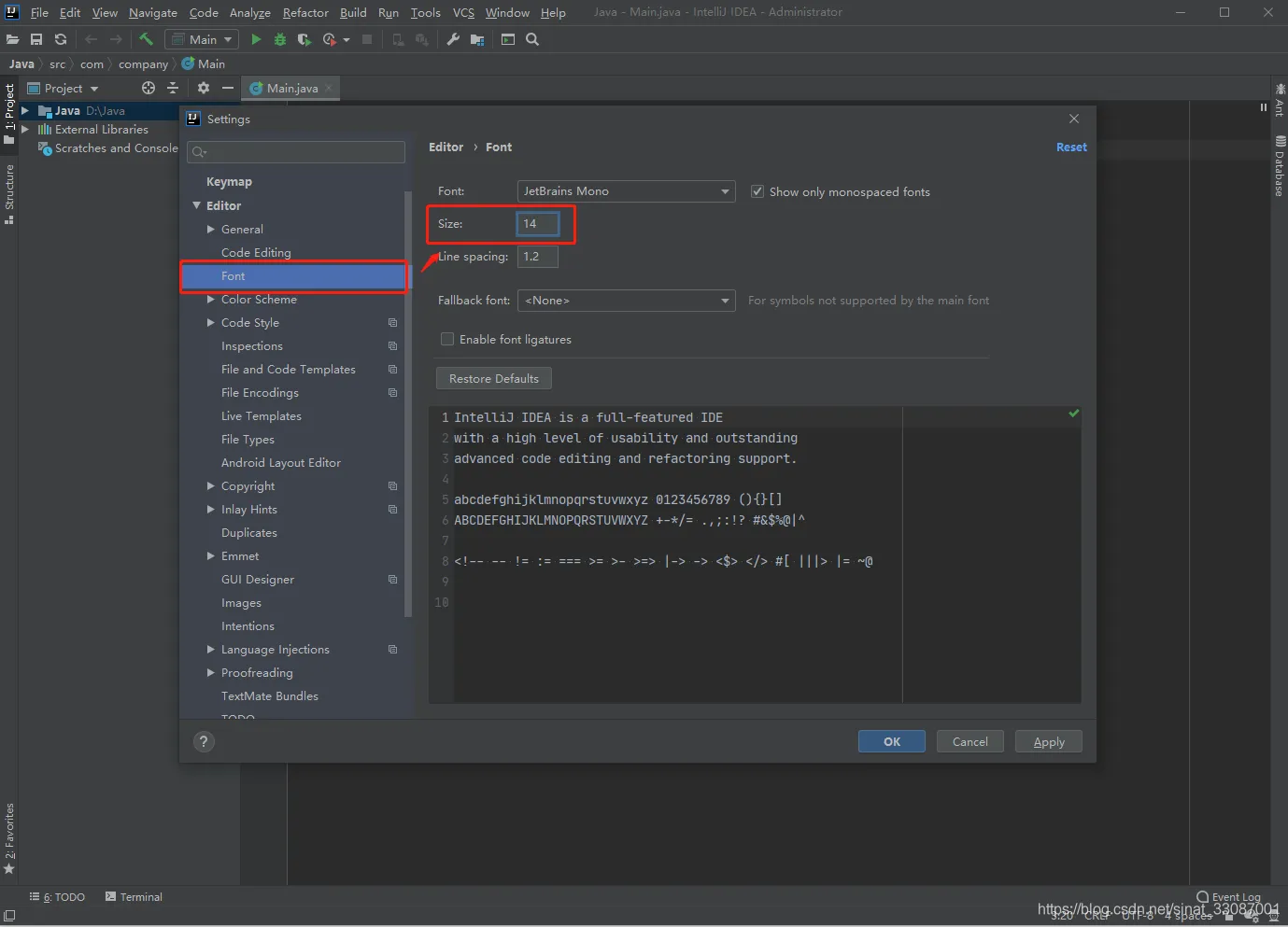
Task: Click the Stop square toolbar icon
Action: pos(367,39)
